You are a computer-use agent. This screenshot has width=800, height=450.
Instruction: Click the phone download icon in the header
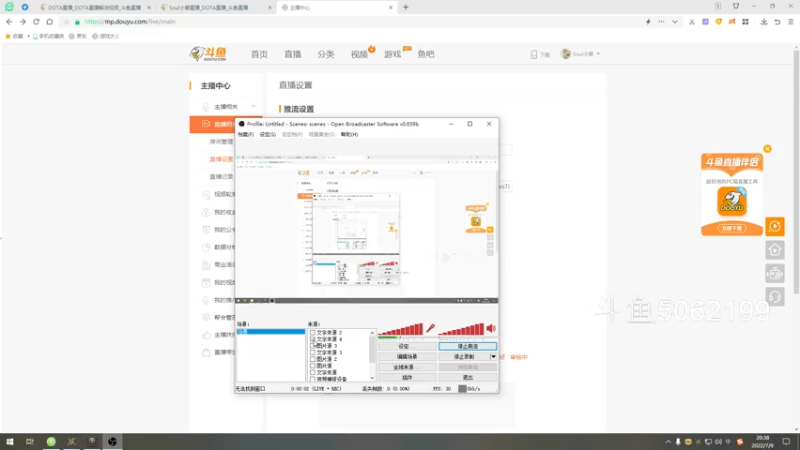[x=534, y=54]
